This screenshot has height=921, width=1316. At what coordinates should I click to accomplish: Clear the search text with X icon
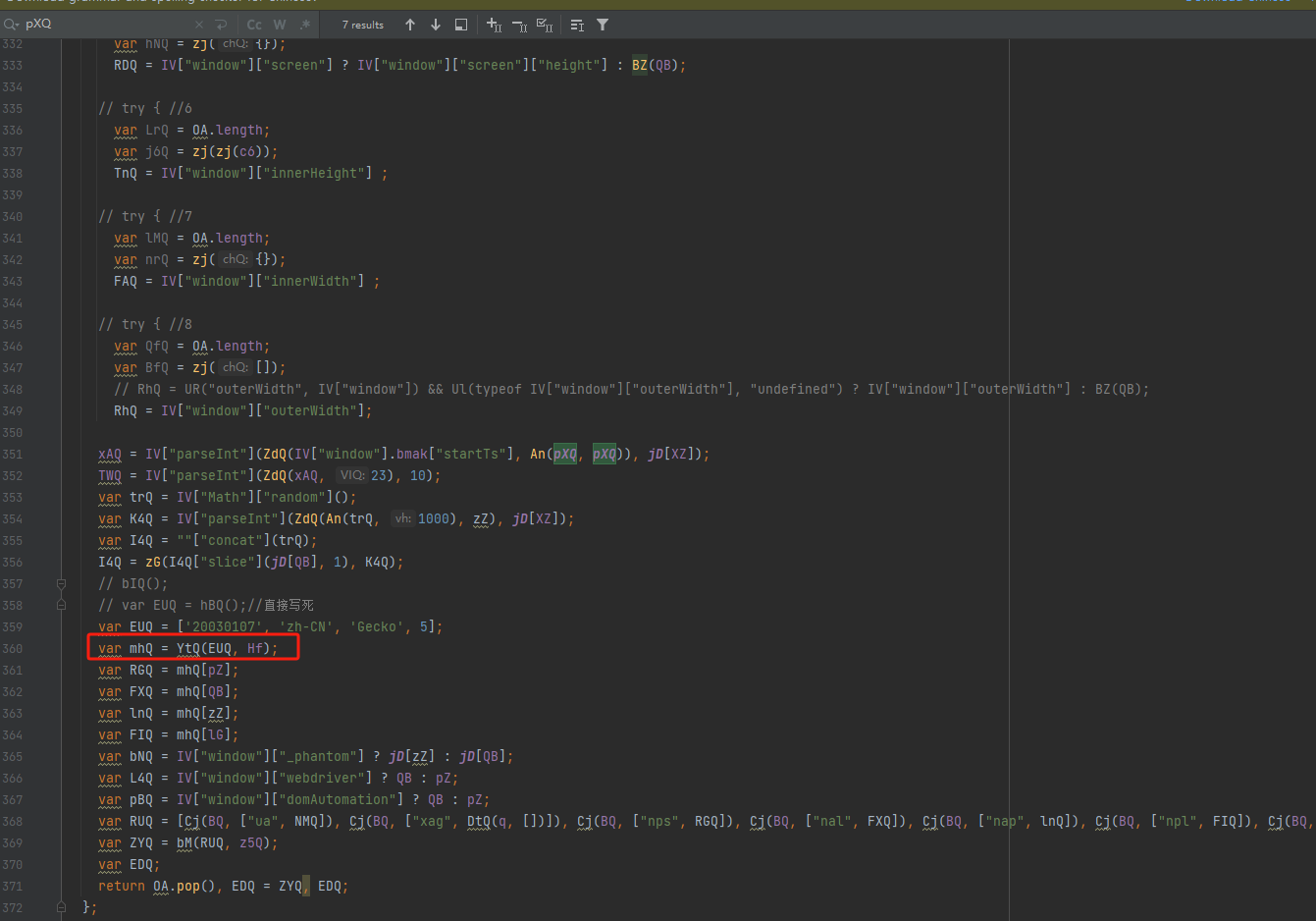pos(199,25)
